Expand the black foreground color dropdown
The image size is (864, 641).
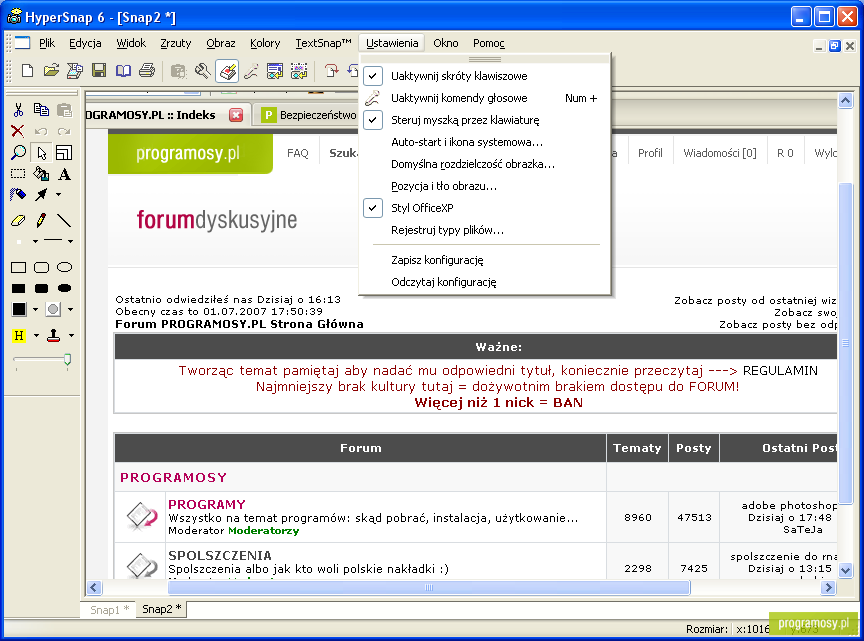coord(35,310)
